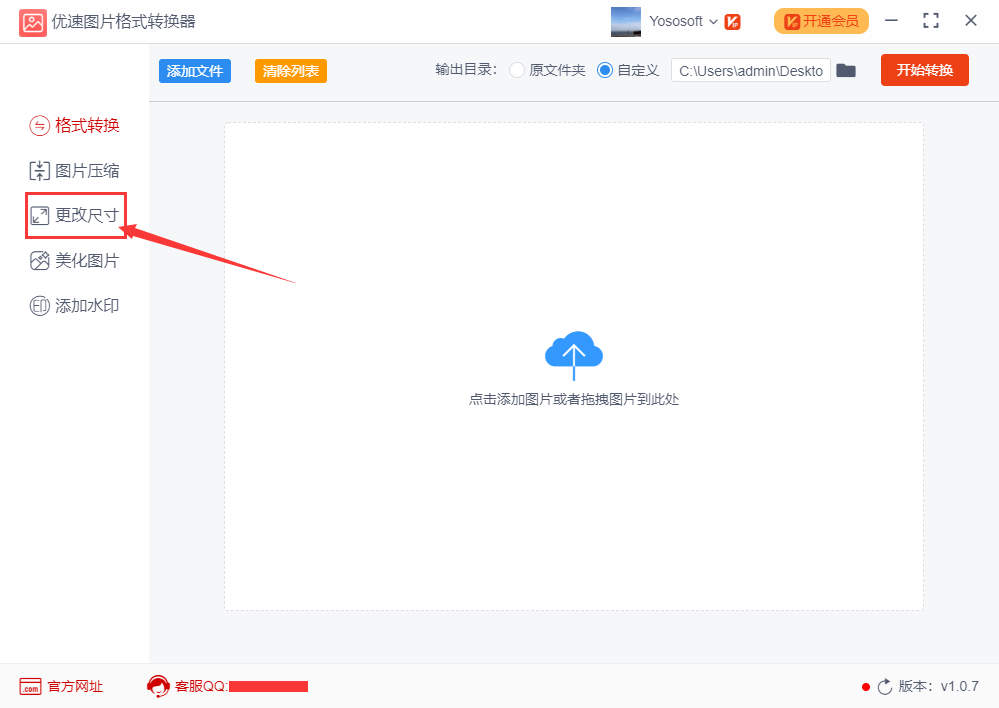Click the customer service QQ icon
Image resolution: width=999 pixels, height=708 pixels.
point(158,686)
